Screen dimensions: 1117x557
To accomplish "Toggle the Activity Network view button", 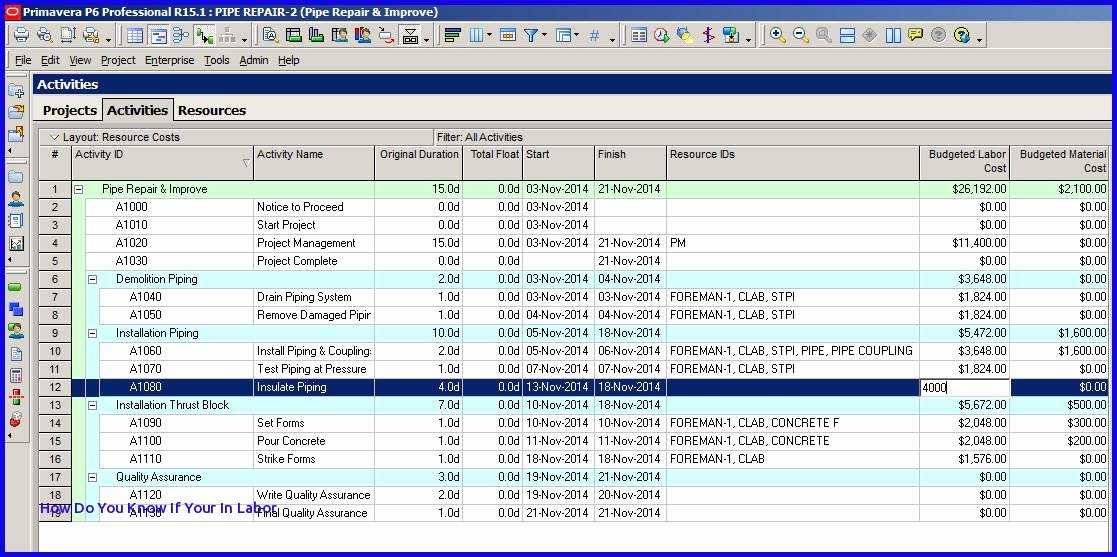I will (181, 35).
